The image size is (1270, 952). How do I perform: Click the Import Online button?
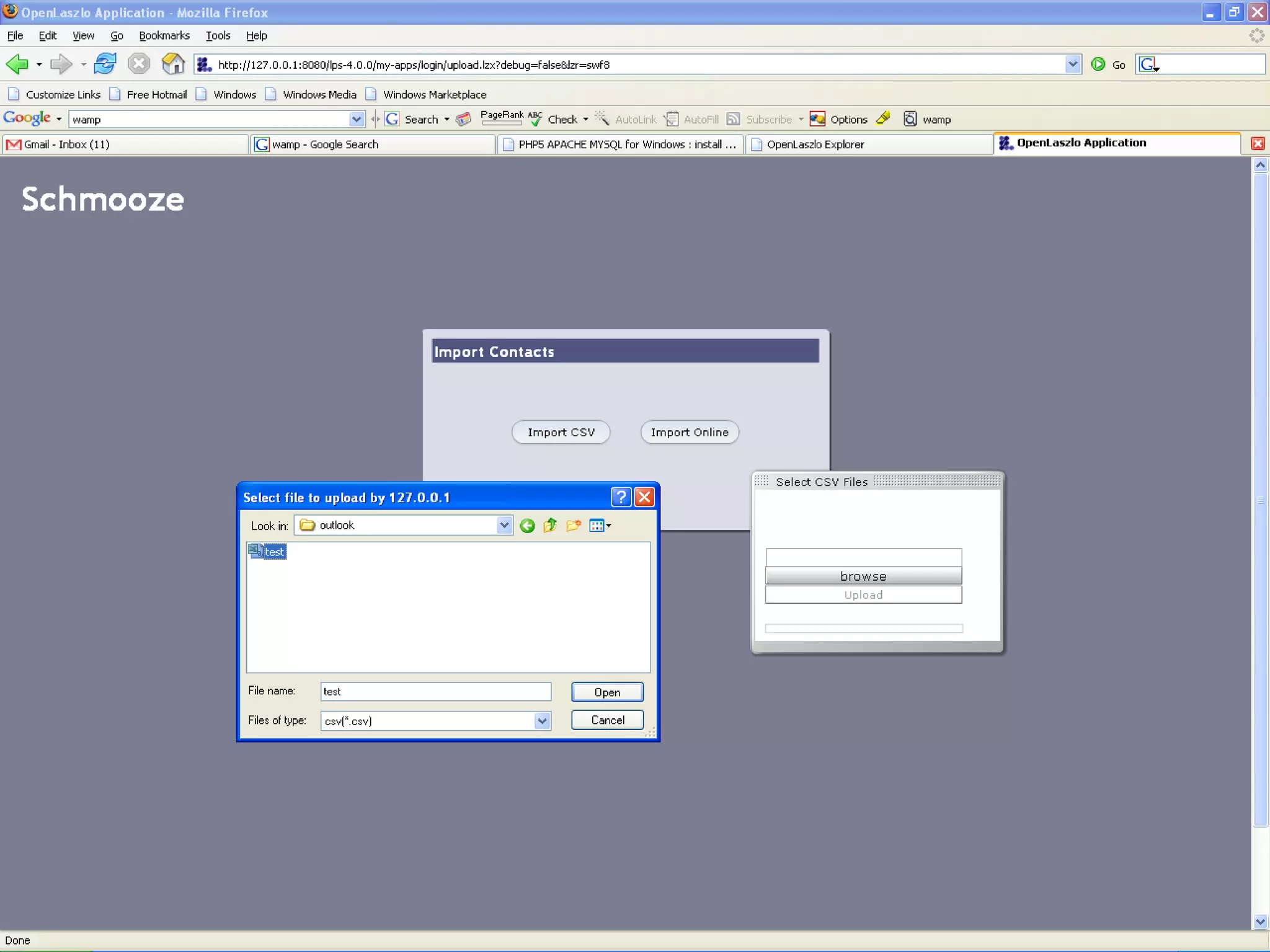coord(690,432)
